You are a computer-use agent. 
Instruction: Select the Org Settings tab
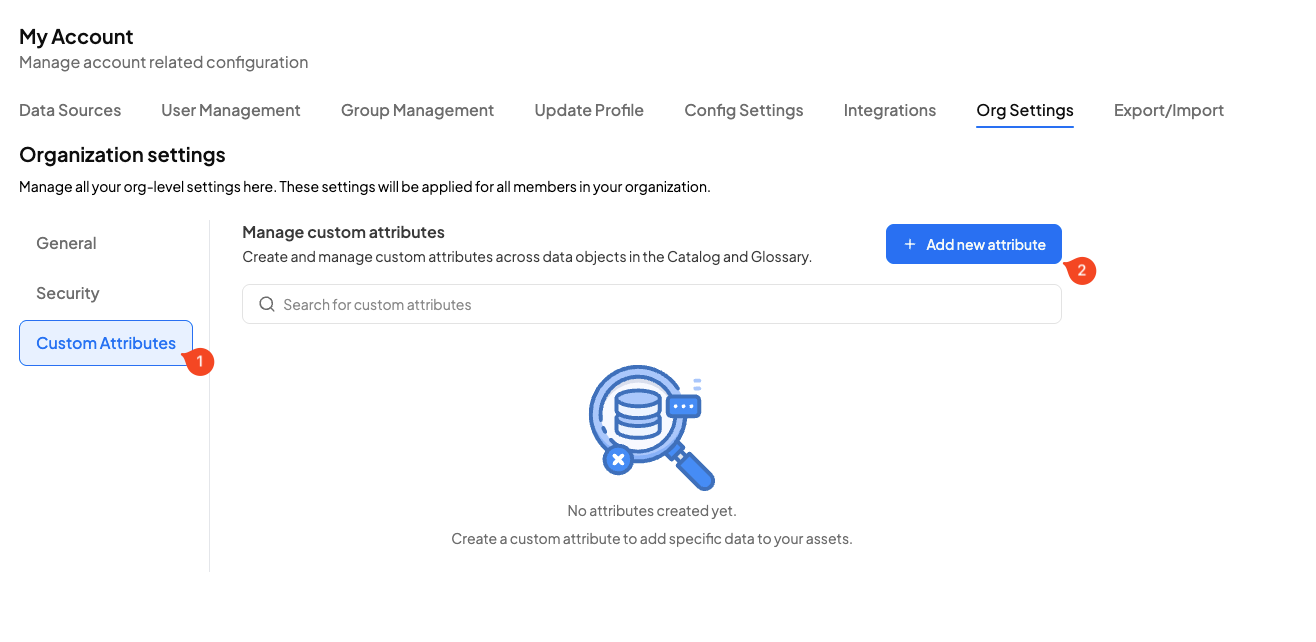click(1025, 110)
